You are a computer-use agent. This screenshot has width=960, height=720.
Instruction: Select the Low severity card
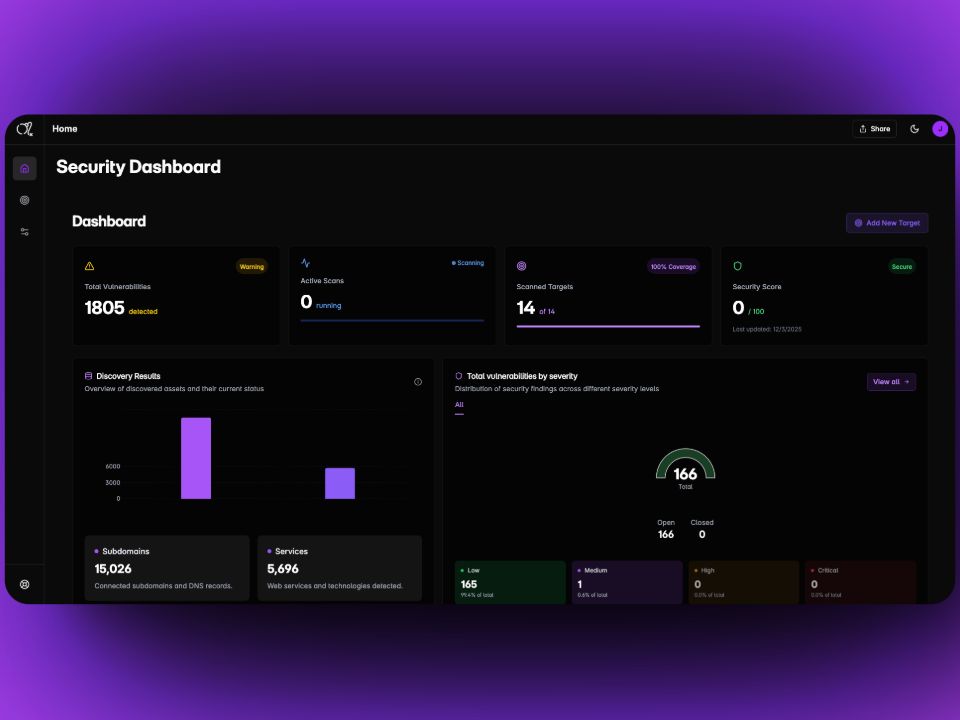click(510, 582)
